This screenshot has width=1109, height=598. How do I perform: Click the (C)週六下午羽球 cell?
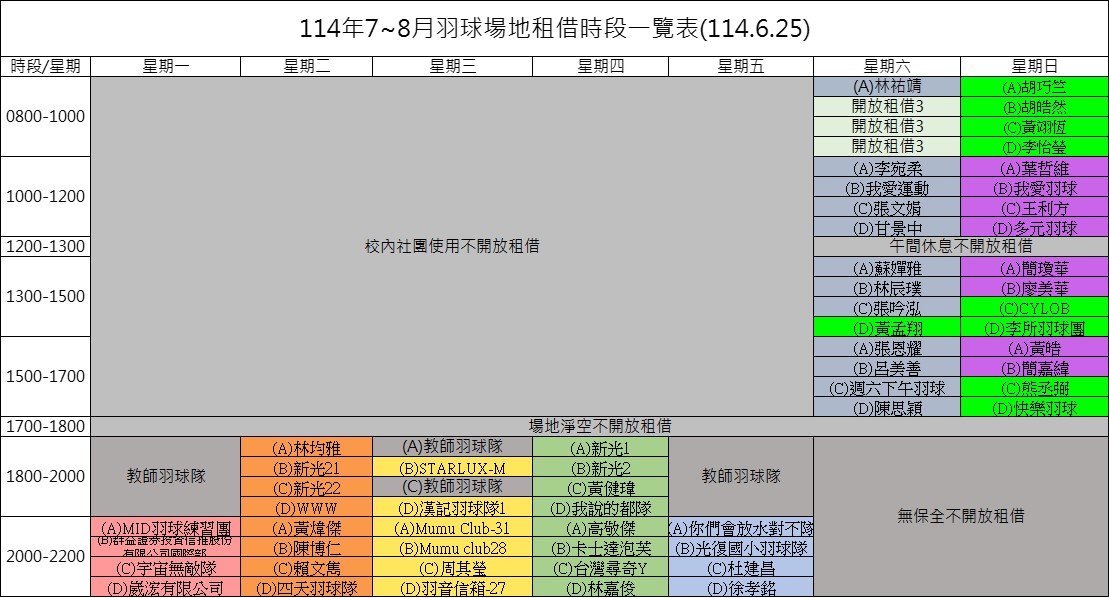[887, 387]
